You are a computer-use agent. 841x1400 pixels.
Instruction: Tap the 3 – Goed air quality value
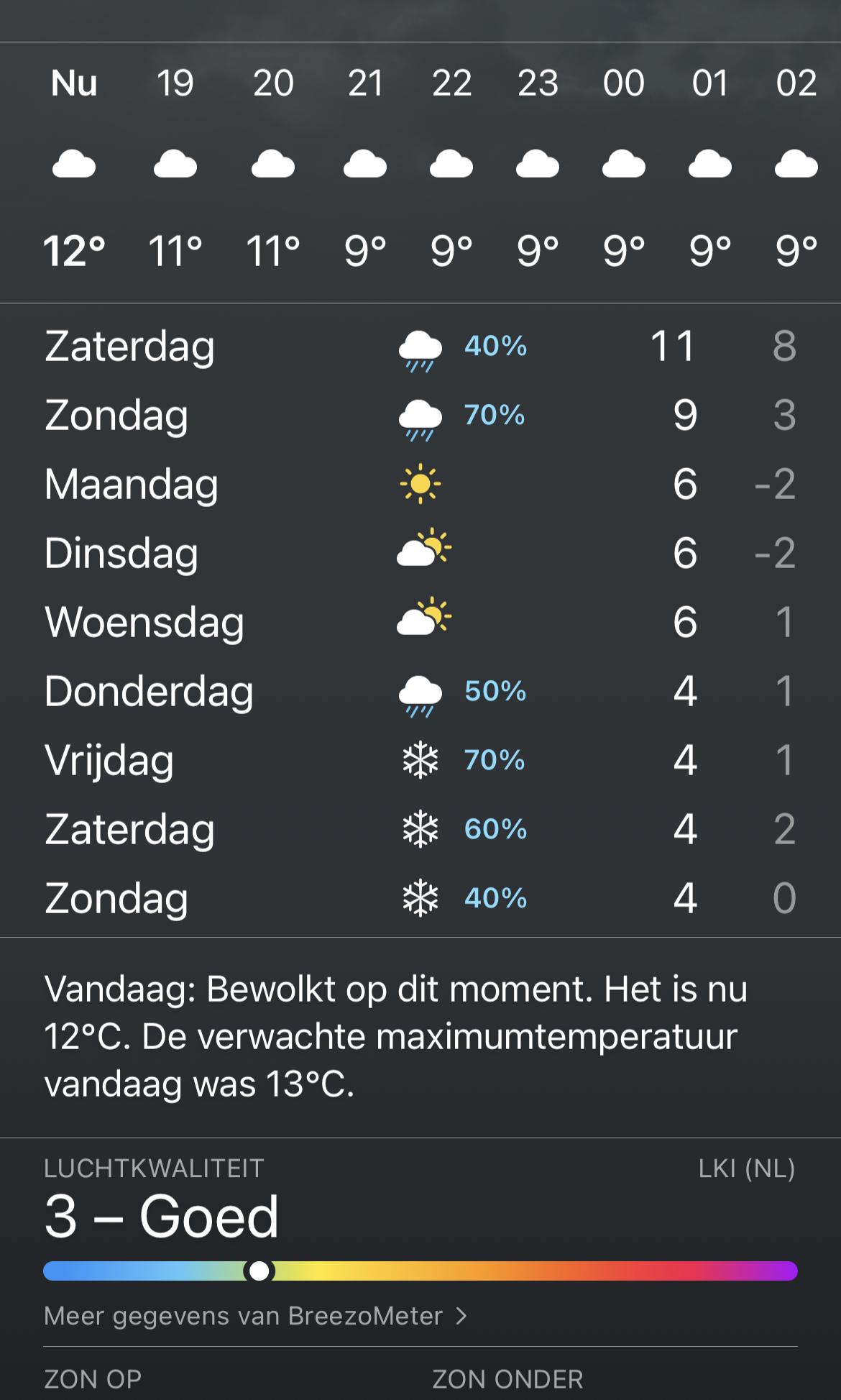click(x=162, y=1217)
